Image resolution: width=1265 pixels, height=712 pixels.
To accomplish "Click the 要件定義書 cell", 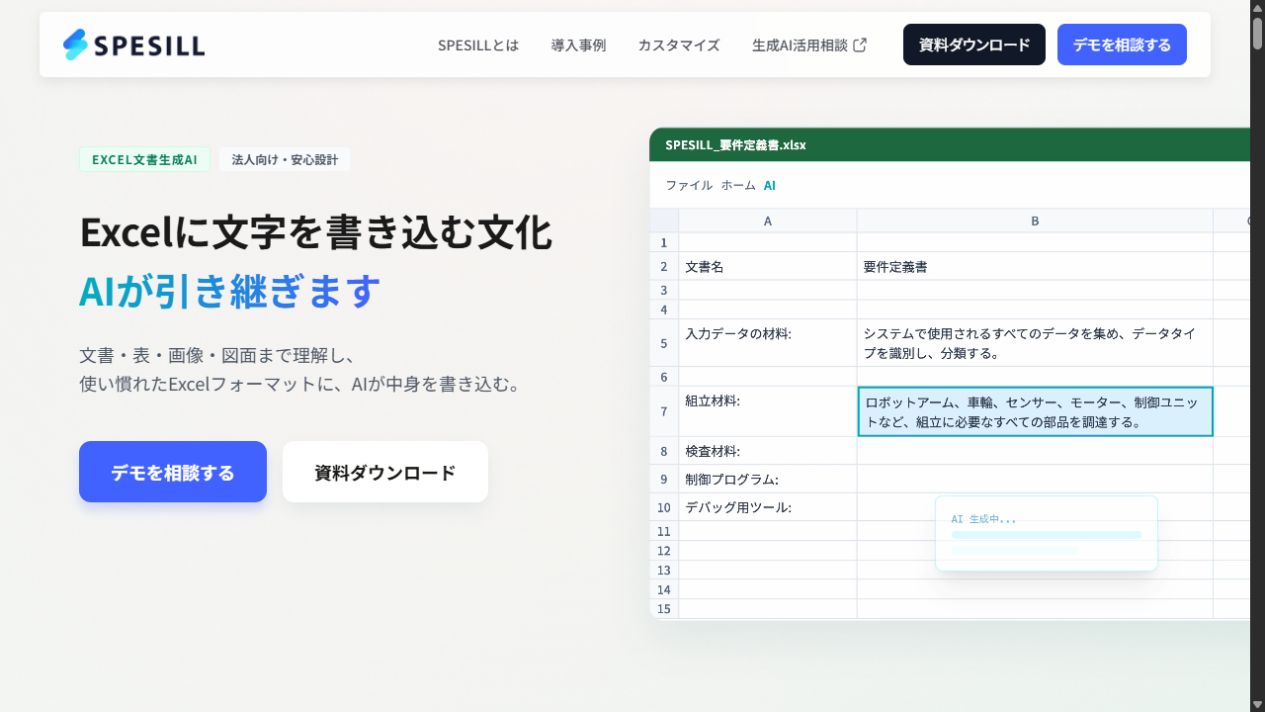I will click(x=1035, y=267).
